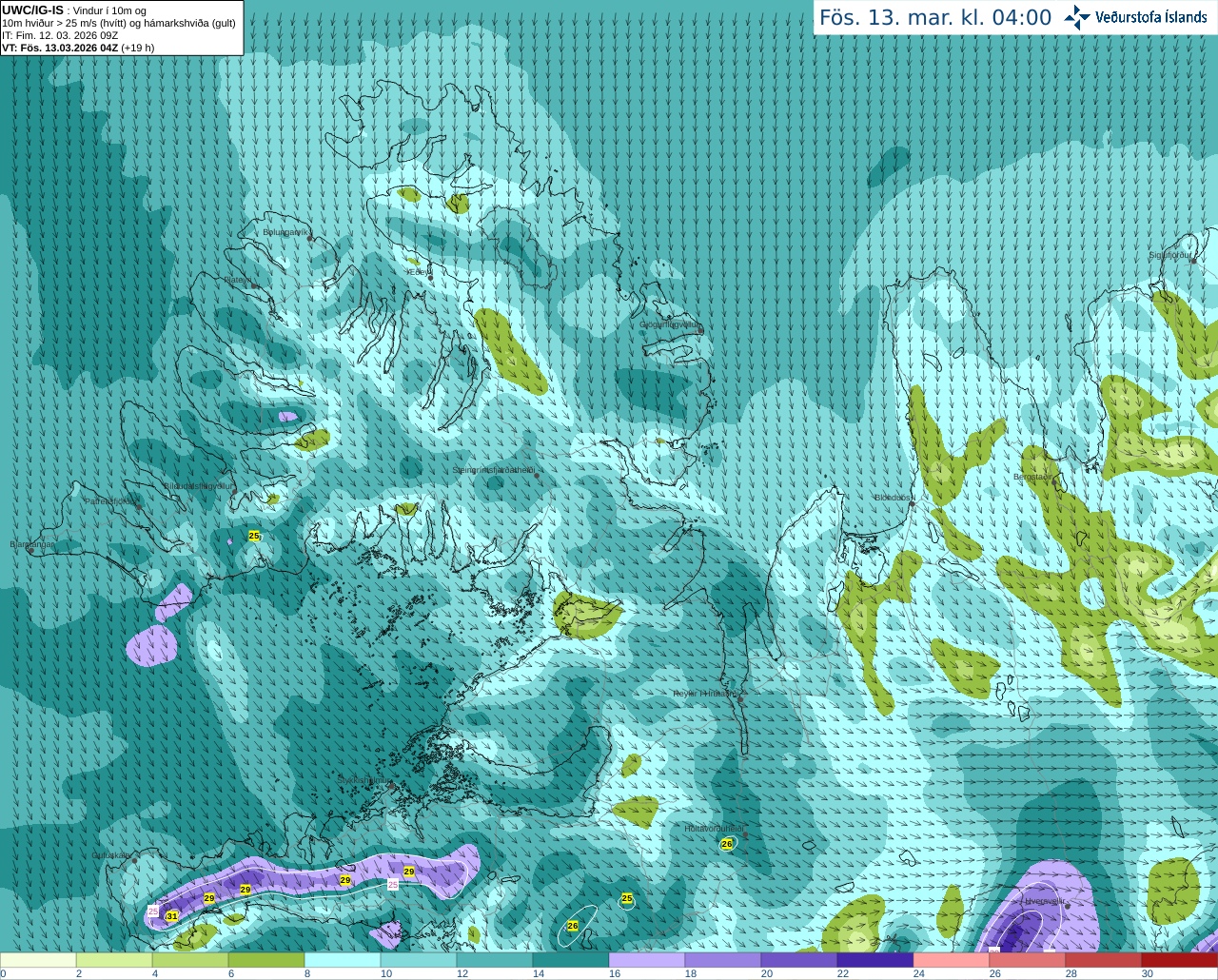Click the UWC/IG-IS model title
The height and width of the screenshot is (980, 1218).
[32, 10]
